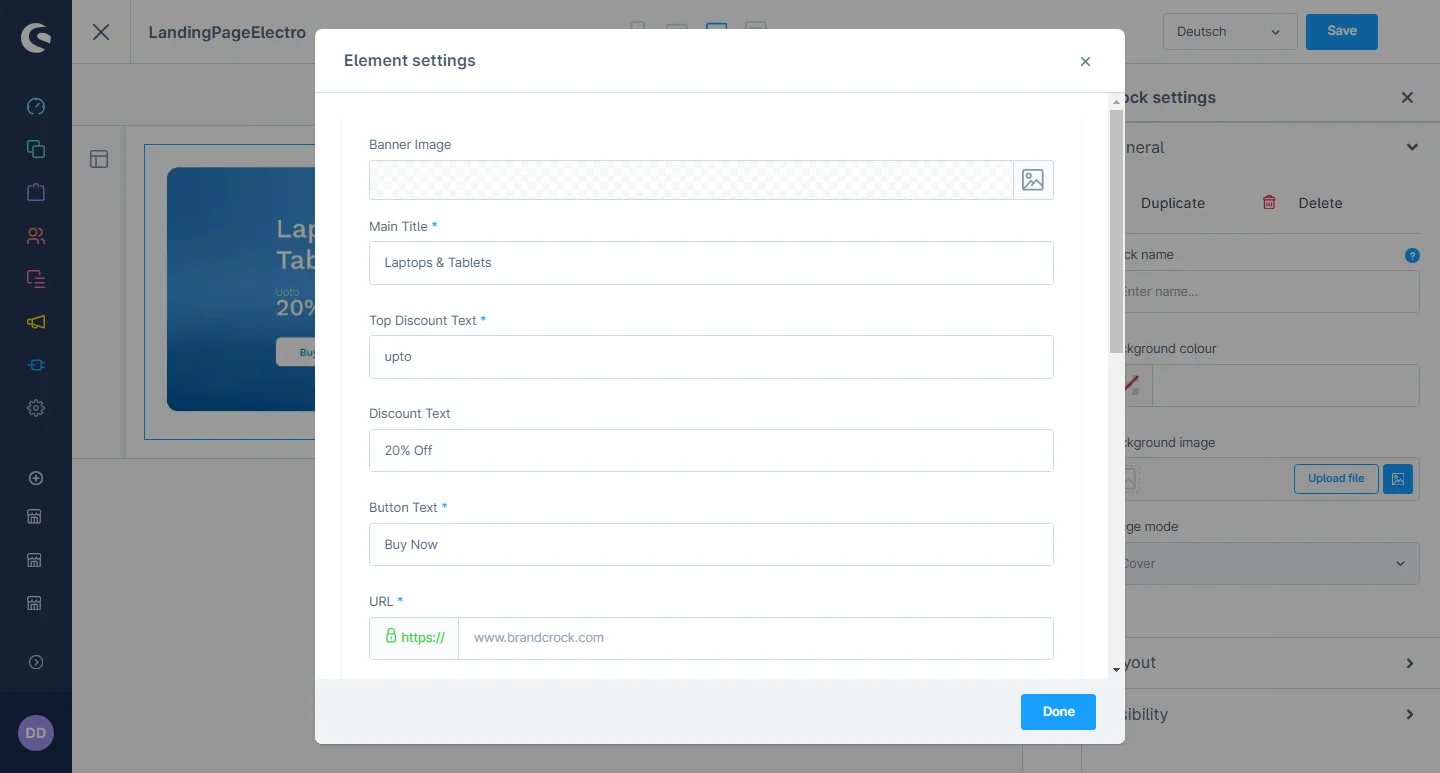Image resolution: width=1440 pixels, height=773 pixels.
Task: Collapse the General section chevron
Action: 1412,147
